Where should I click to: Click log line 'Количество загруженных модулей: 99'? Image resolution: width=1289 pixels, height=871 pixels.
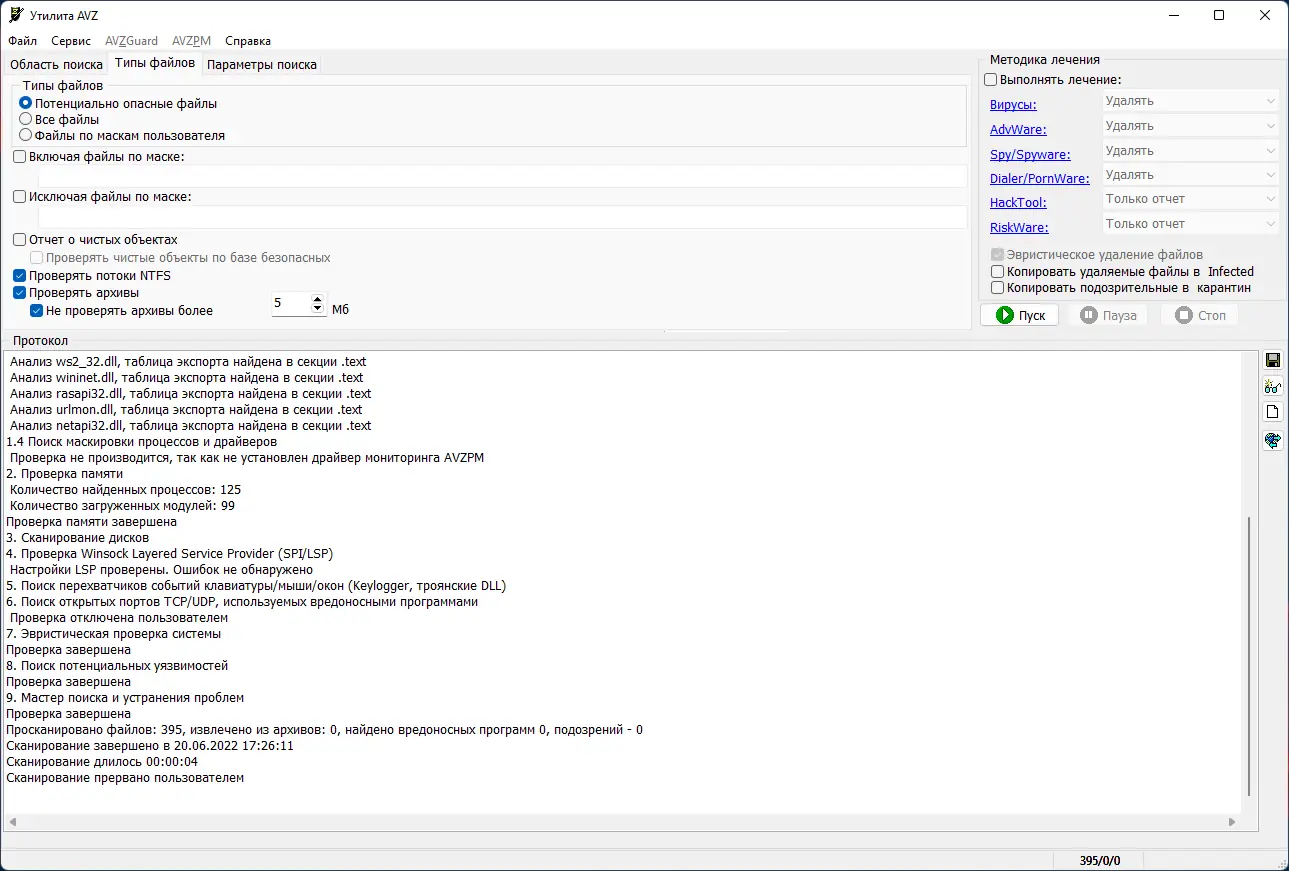(x=122, y=506)
